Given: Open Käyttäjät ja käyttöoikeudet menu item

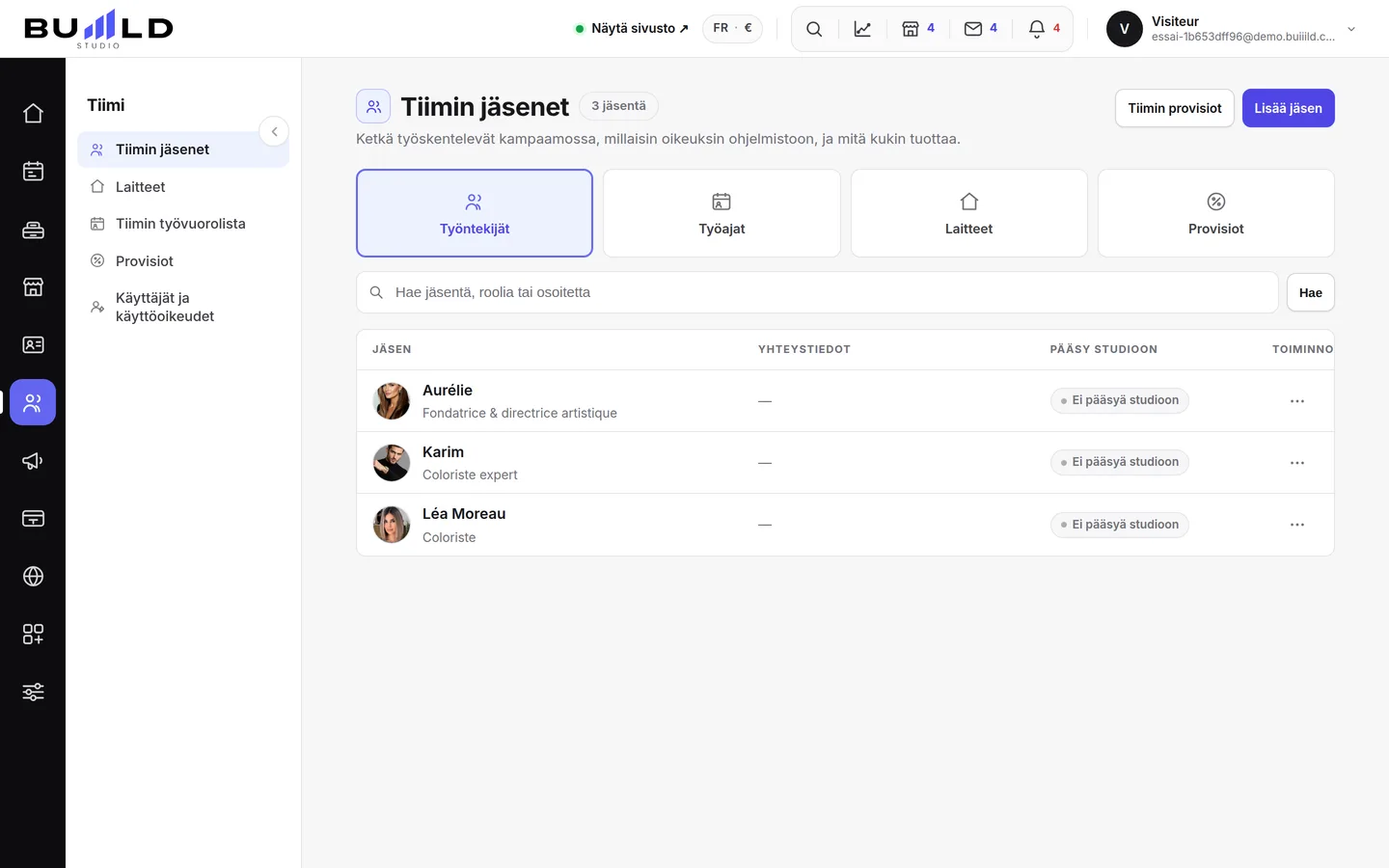Looking at the screenshot, I should [x=183, y=307].
